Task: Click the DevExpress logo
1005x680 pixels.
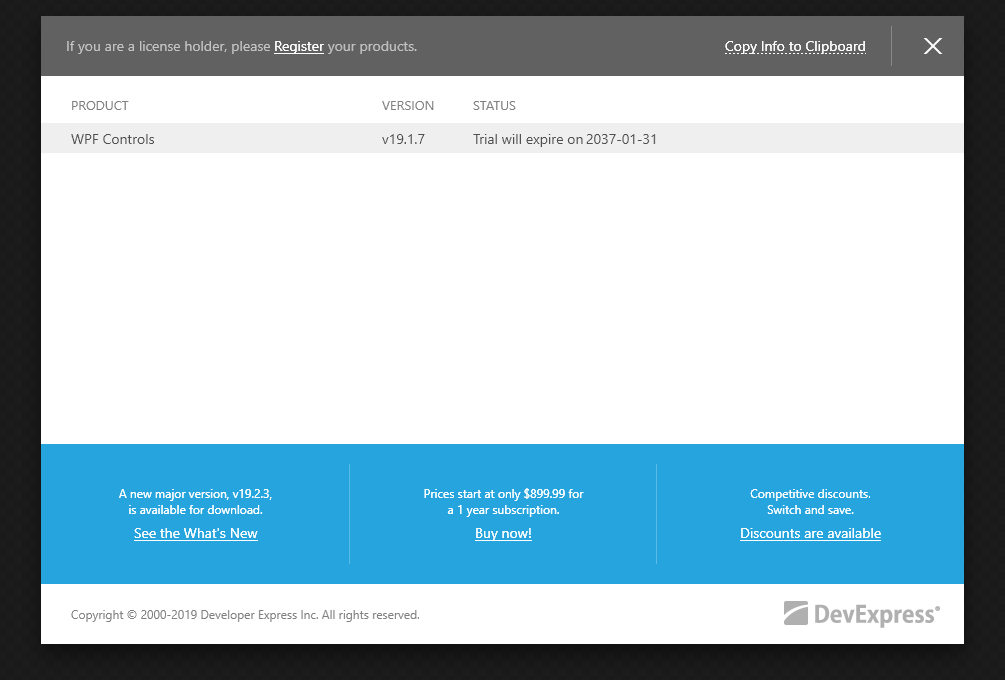Action: point(861,614)
